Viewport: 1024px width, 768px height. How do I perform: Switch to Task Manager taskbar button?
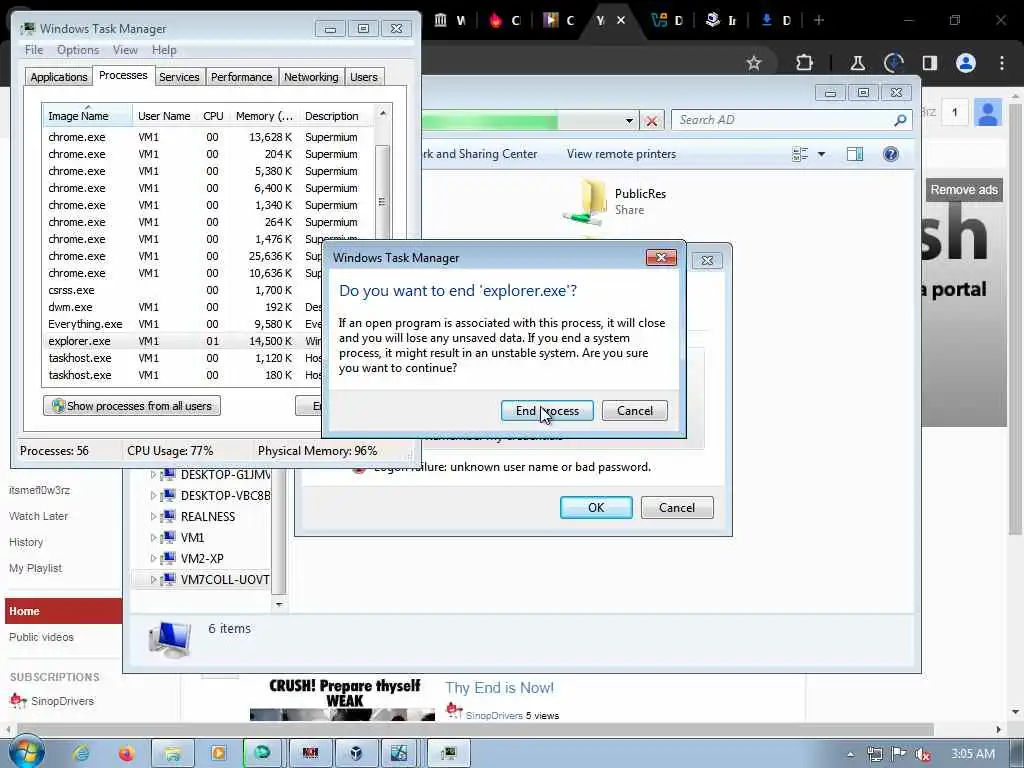(x=448, y=753)
